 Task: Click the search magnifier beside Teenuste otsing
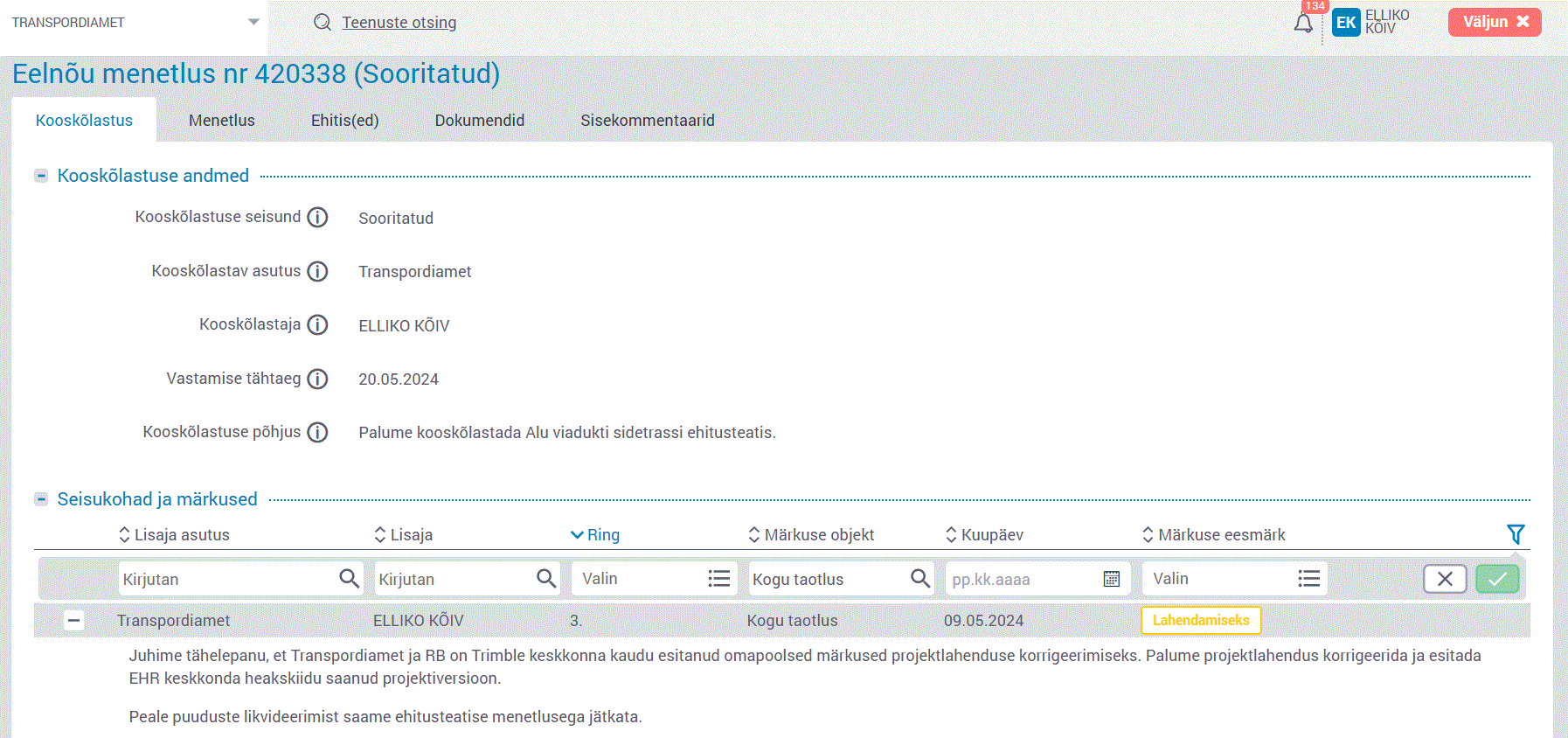coord(323,23)
